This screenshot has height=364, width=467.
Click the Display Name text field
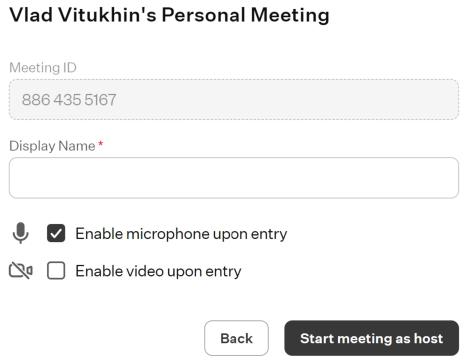coord(234,178)
